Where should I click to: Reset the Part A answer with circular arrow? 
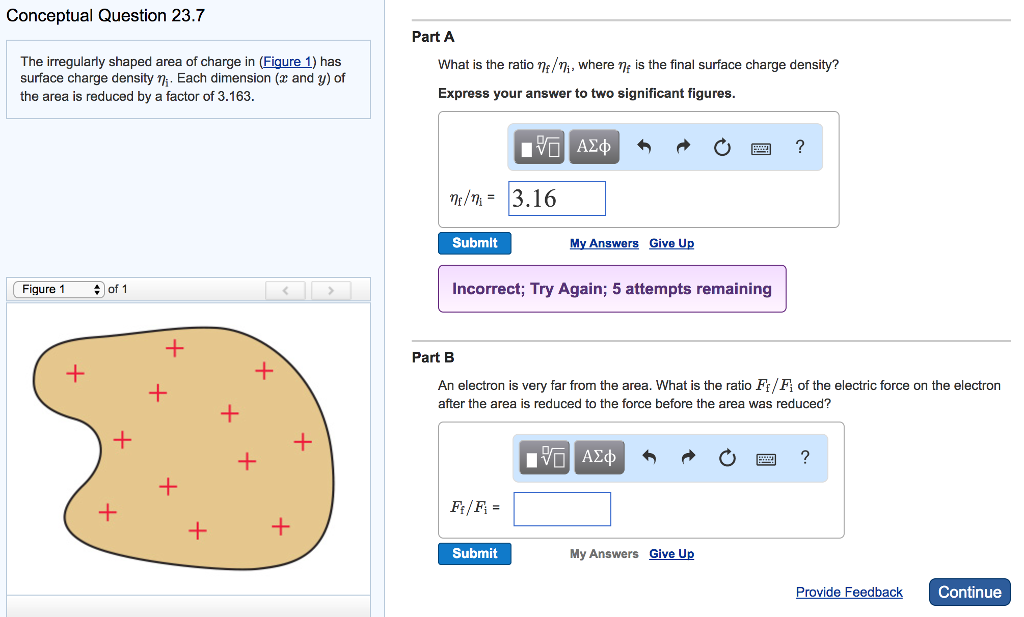(722, 146)
